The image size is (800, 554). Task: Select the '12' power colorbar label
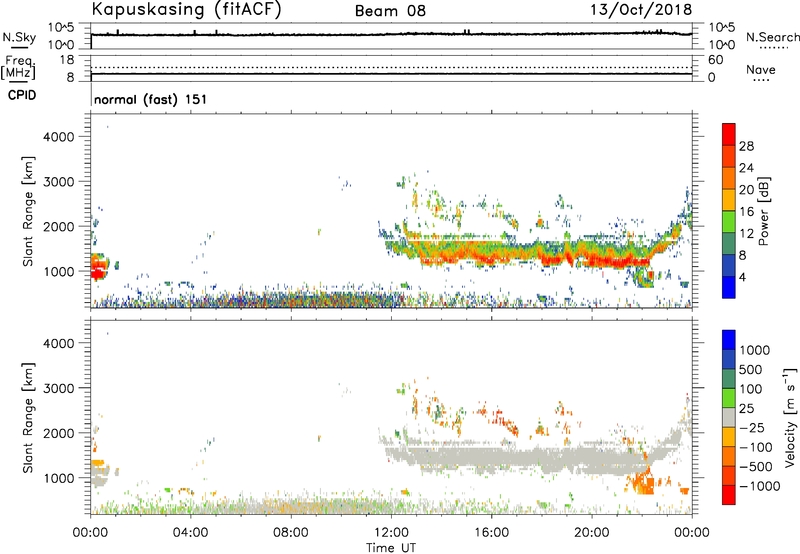(746, 234)
